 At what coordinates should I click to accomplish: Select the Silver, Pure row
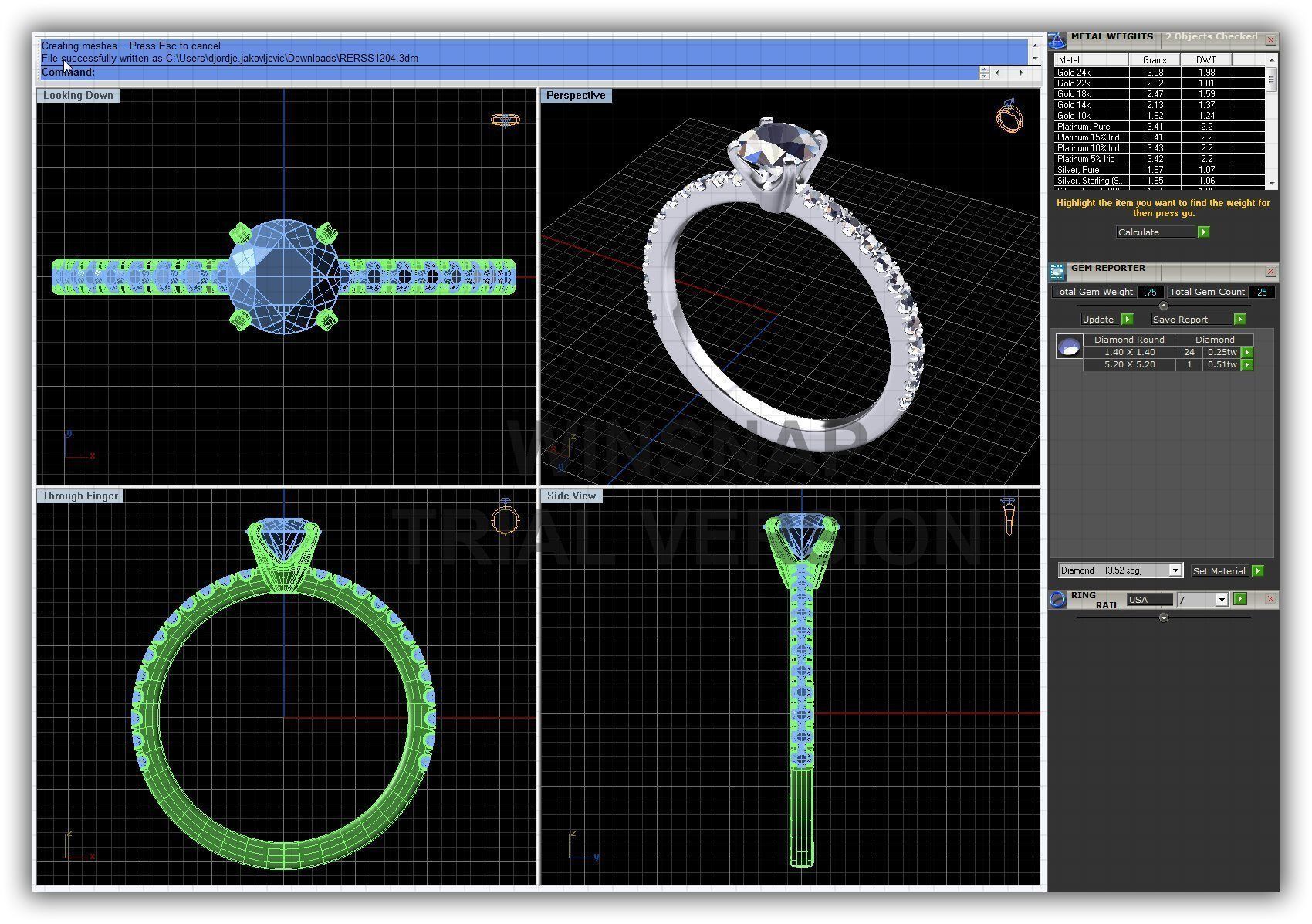coord(1160,170)
